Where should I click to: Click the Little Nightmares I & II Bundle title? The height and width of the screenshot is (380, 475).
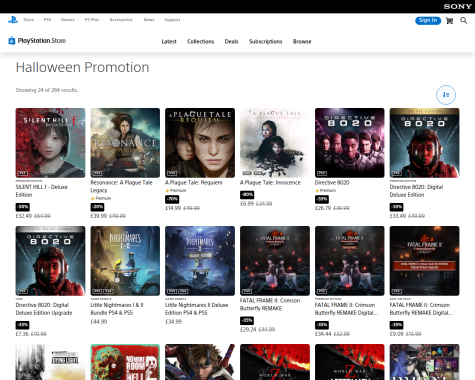point(117,309)
